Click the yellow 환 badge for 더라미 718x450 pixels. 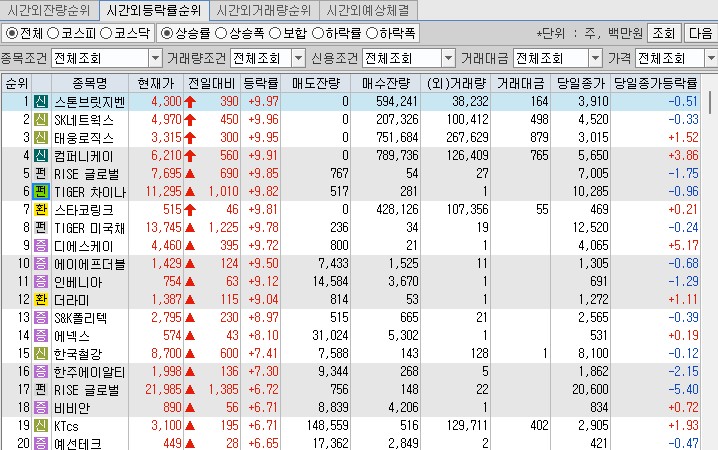[41, 299]
